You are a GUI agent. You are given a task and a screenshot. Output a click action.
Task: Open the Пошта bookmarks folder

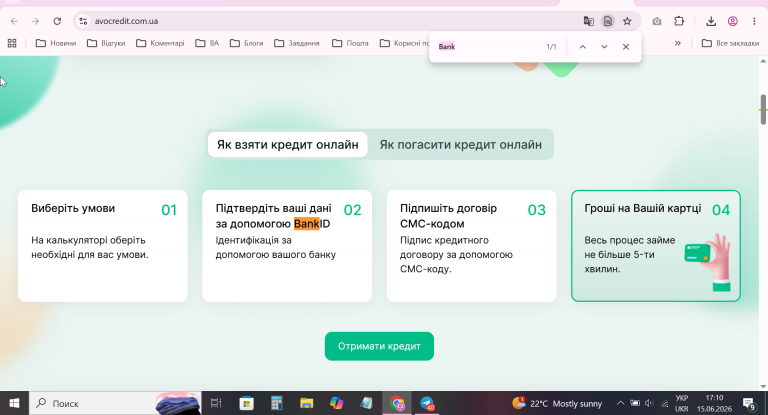coord(350,43)
